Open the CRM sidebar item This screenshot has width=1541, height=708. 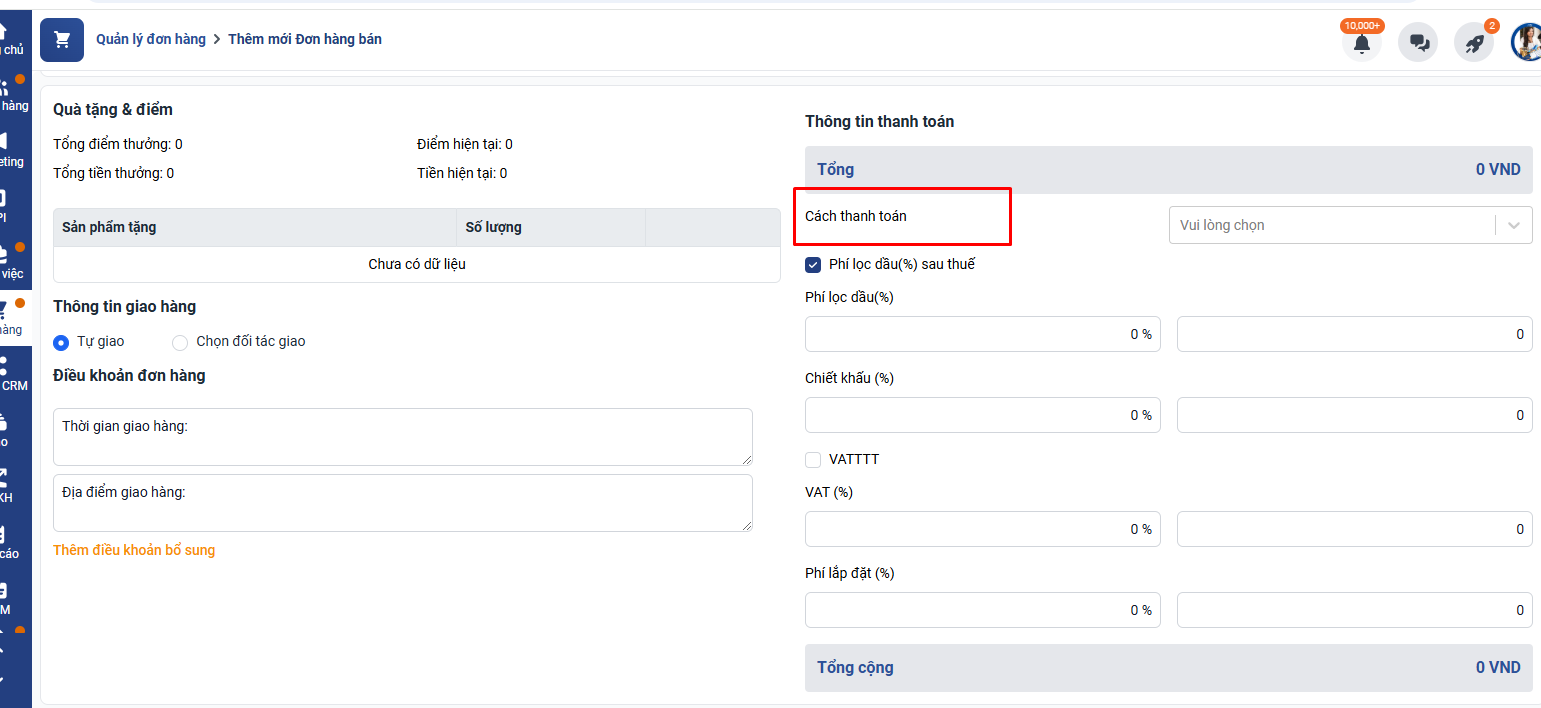pos(13,374)
